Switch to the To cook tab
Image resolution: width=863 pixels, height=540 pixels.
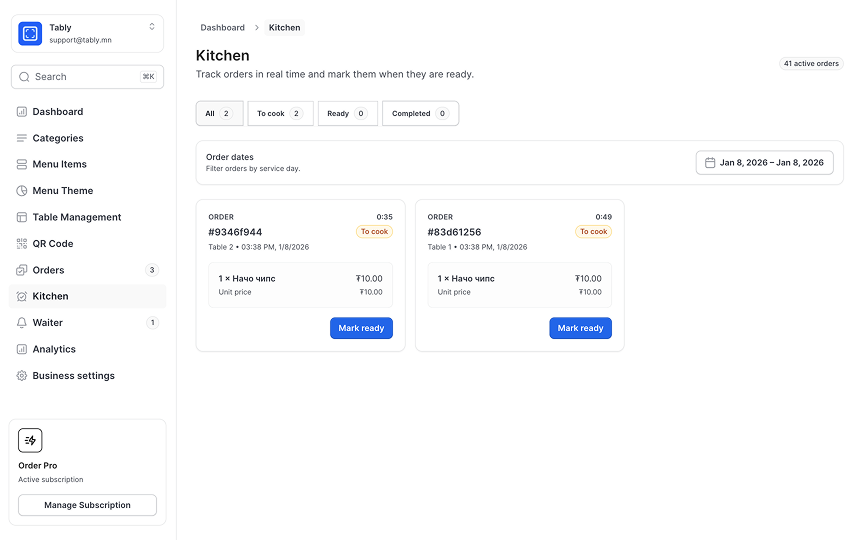pos(280,114)
